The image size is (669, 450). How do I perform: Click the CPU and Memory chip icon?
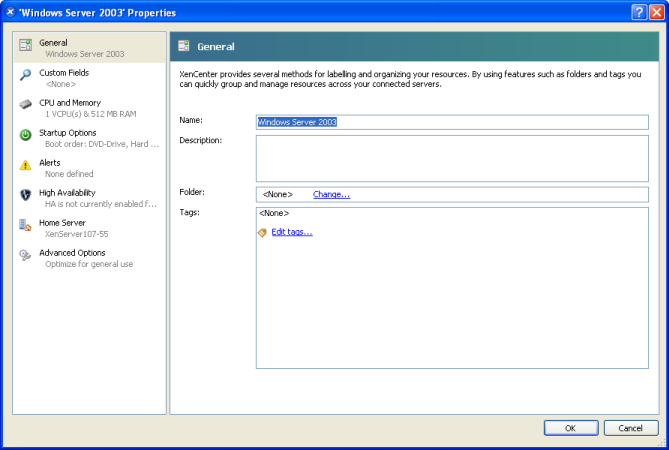(26, 105)
